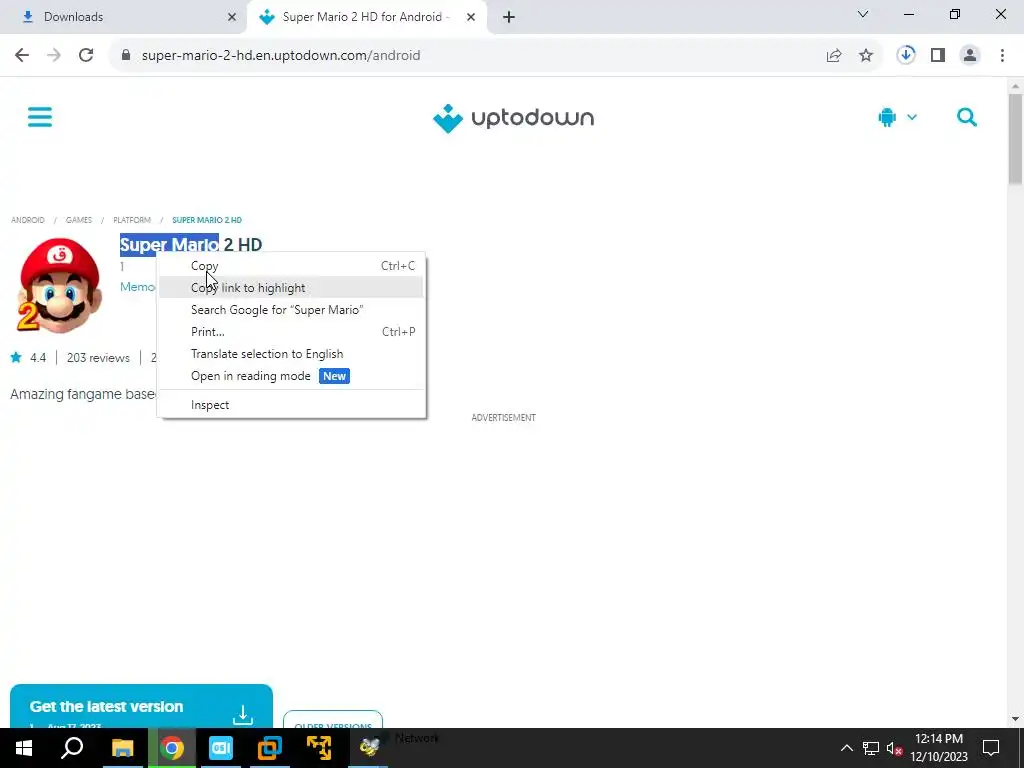Click the highlighted Super Mario 2 HD title
Viewport: 1024px width, 768px height.
[x=191, y=245]
